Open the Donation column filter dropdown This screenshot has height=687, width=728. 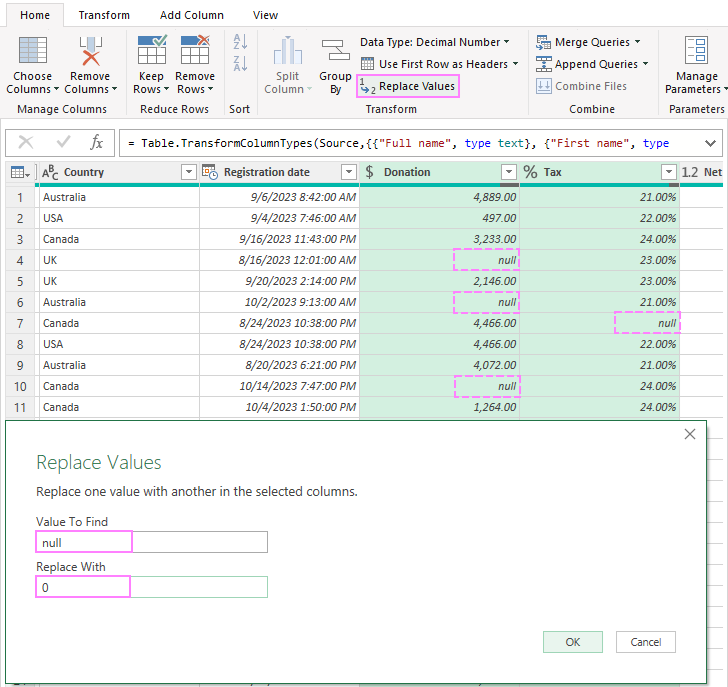[509, 172]
